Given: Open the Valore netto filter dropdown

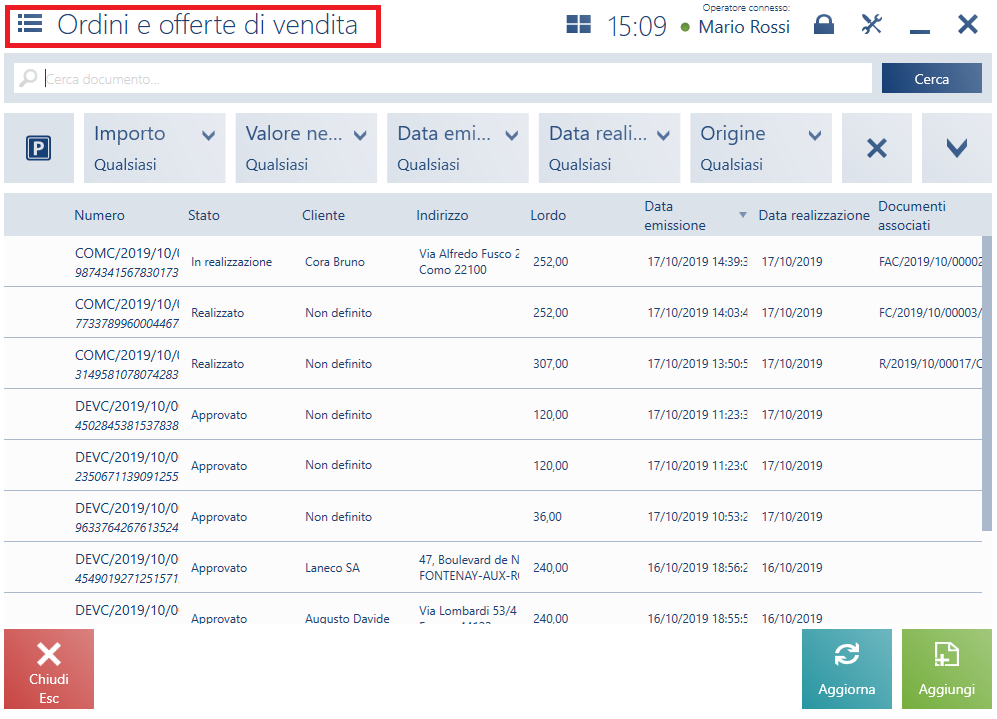Looking at the screenshot, I should coord(306,148).
